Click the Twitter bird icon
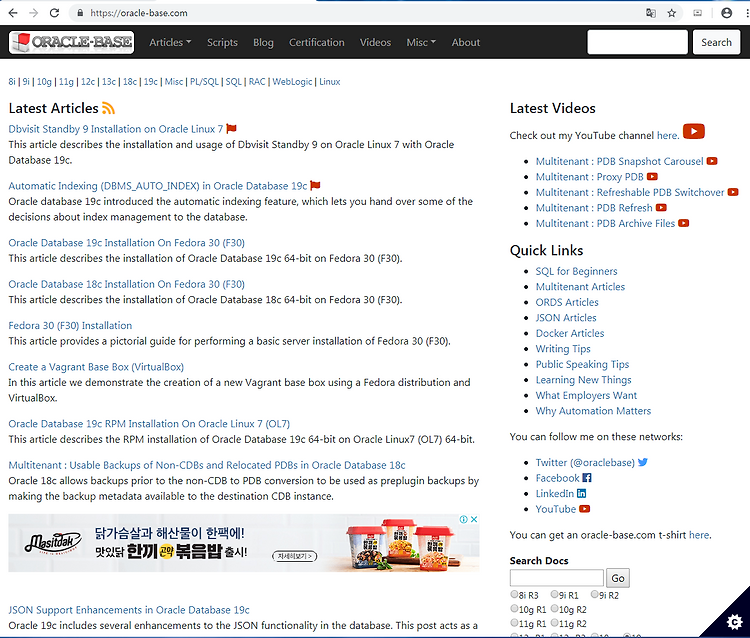Screen dimensions: 750x638 (x=643, y=462)
